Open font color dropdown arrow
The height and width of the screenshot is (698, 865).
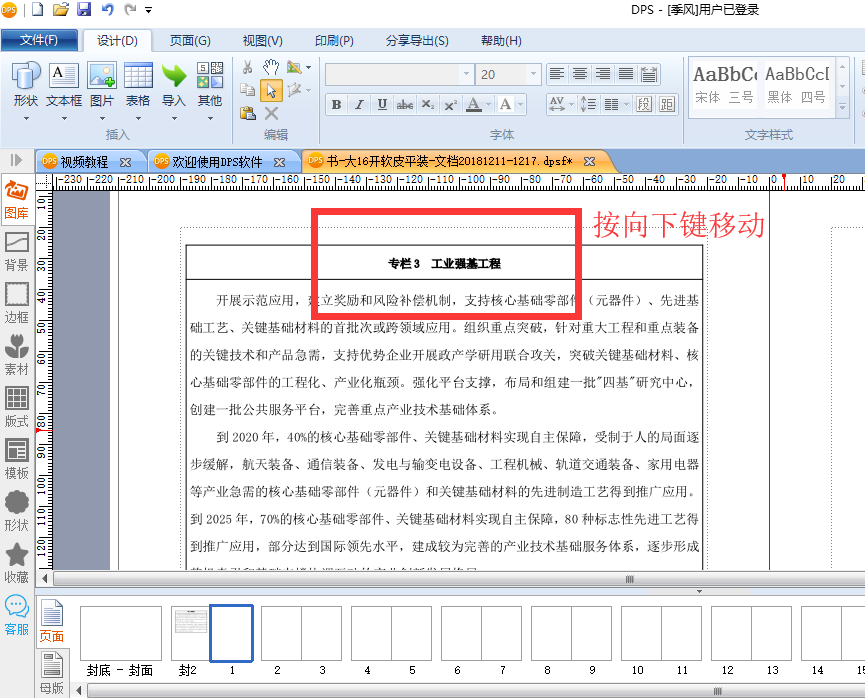click(x=488, y=104)
